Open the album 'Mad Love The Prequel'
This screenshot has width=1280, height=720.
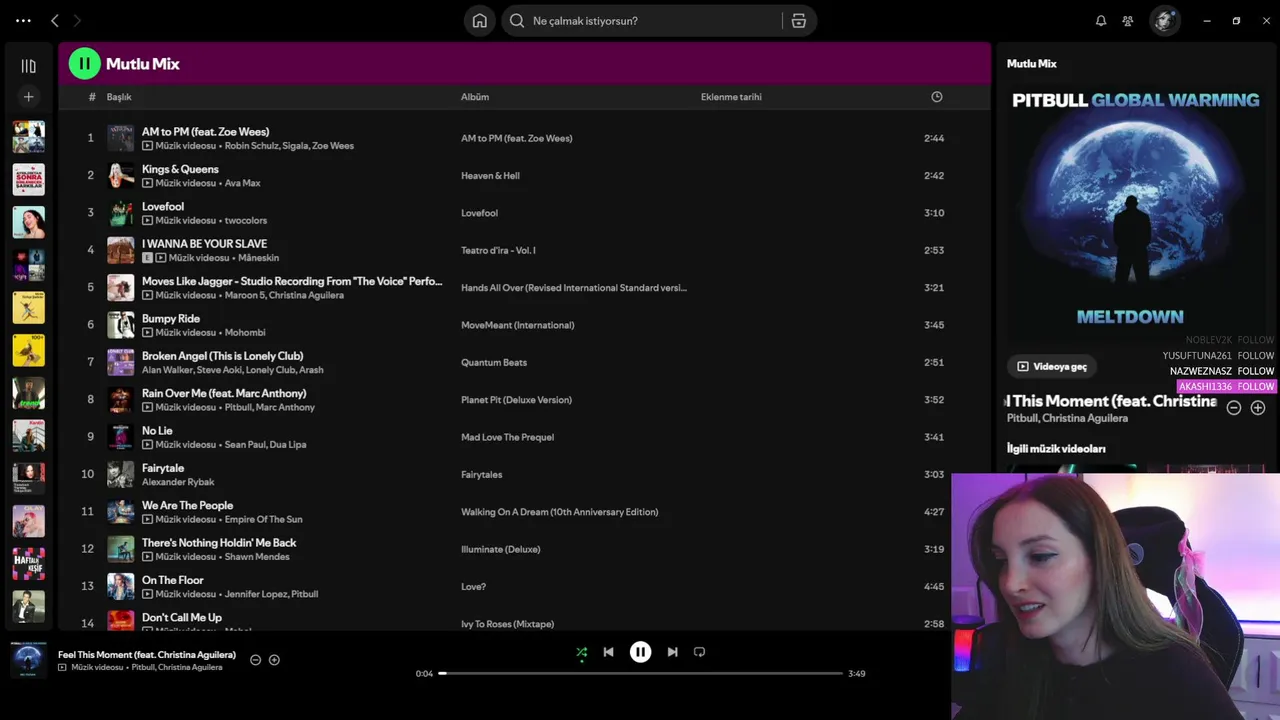(x=507, y=437)
